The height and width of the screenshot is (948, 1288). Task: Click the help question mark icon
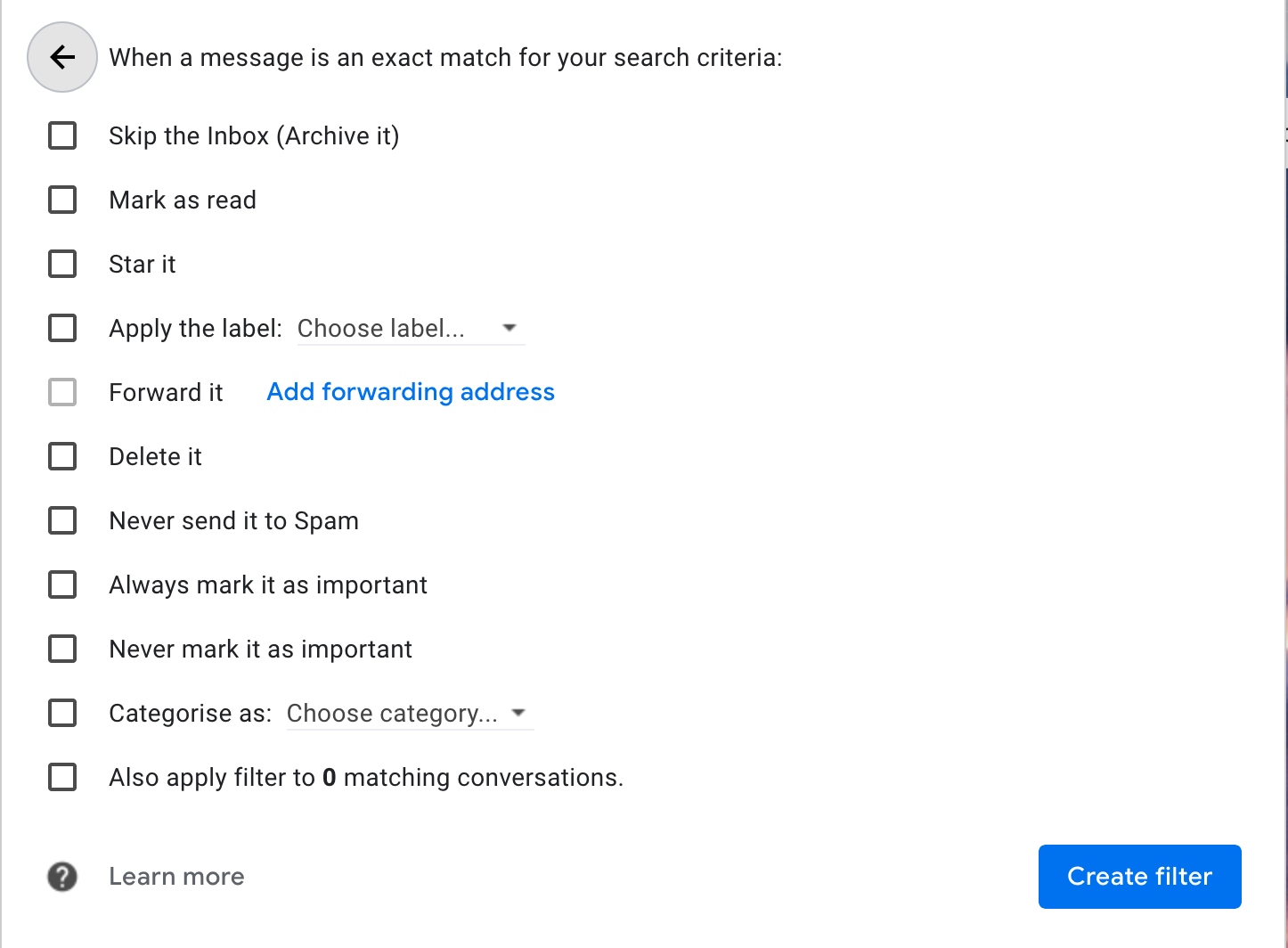61,877
